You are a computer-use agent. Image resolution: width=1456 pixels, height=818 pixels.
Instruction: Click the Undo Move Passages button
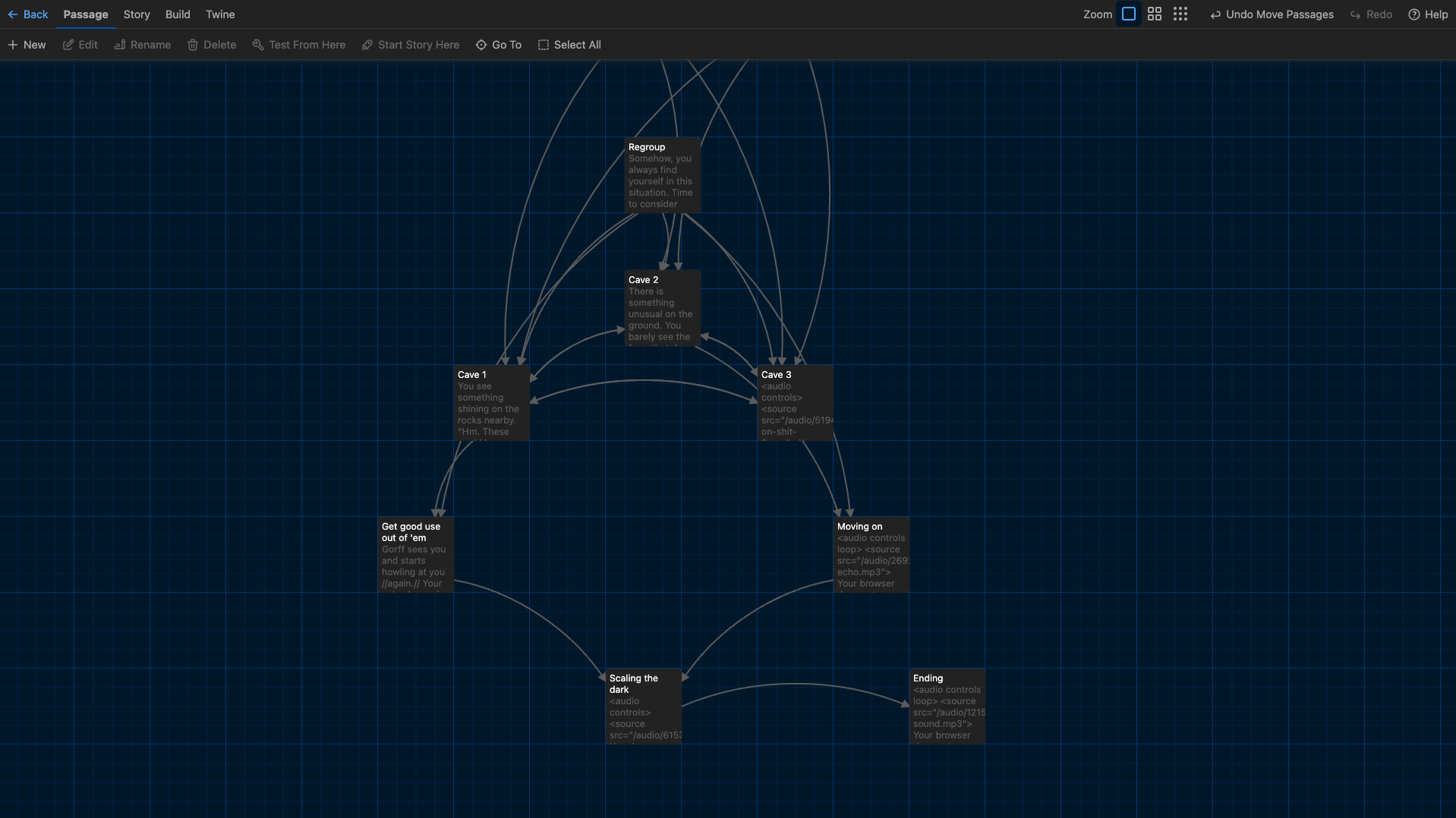tap(1272, 14)
